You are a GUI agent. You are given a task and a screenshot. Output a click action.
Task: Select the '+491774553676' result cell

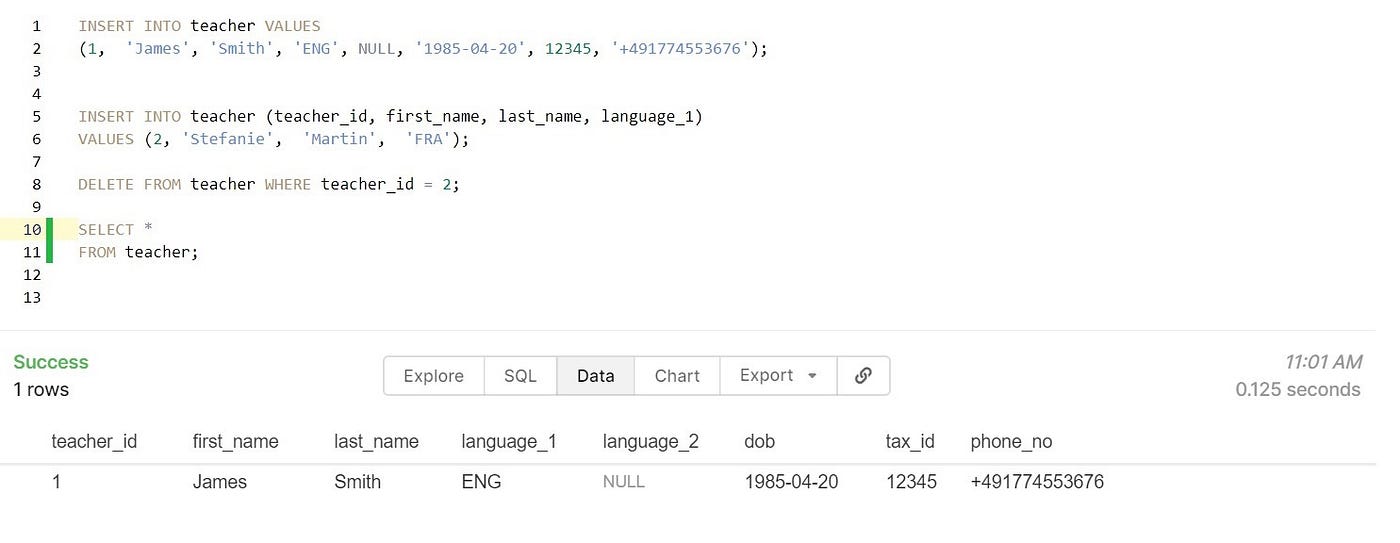pos(1037,482)
